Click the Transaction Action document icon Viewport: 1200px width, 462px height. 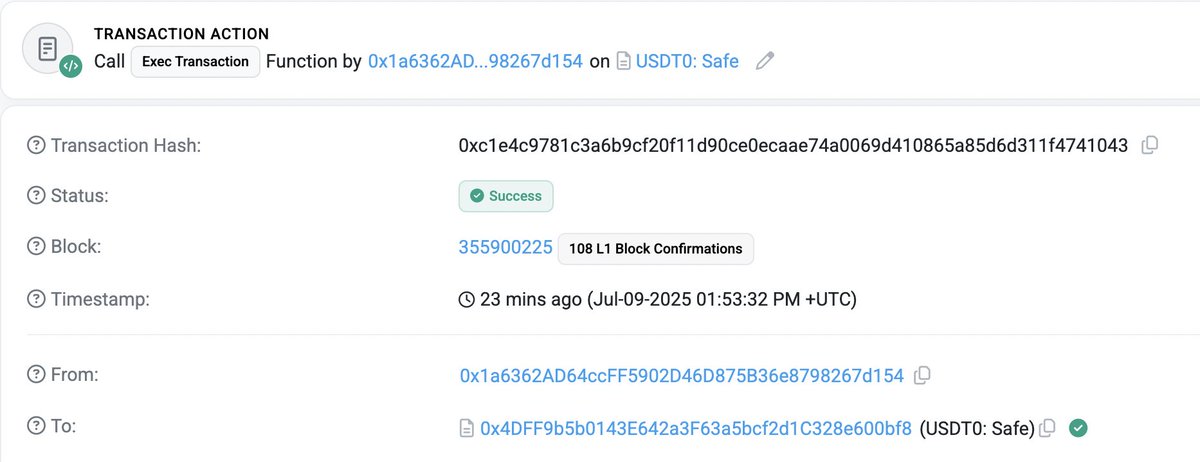click(x=46, y=49)
